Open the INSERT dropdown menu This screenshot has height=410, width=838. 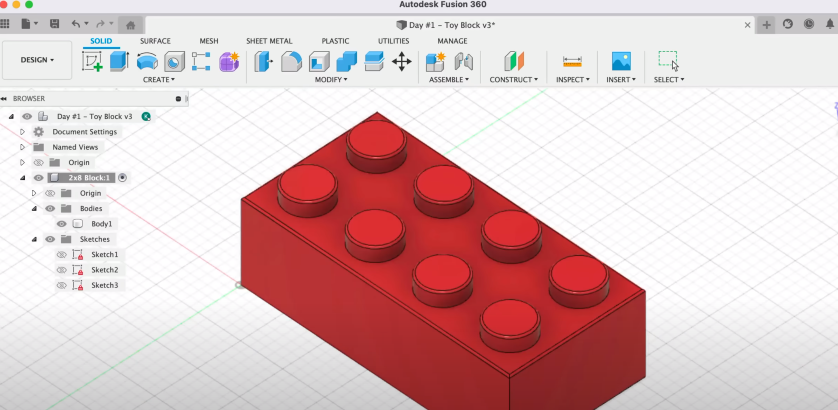621,80
